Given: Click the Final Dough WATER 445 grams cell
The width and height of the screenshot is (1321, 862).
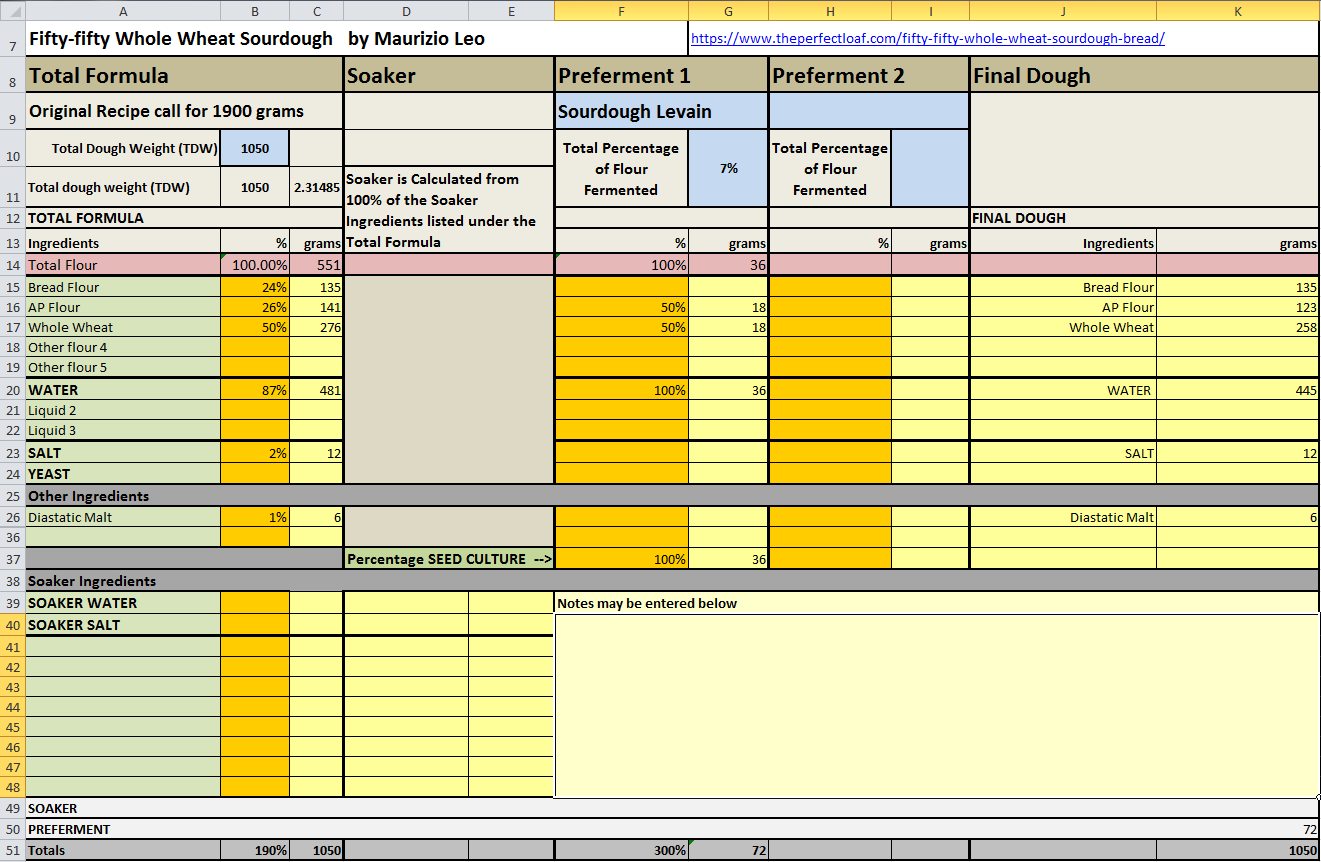Looking at the screenshot, I should [x=1237, y=390].
